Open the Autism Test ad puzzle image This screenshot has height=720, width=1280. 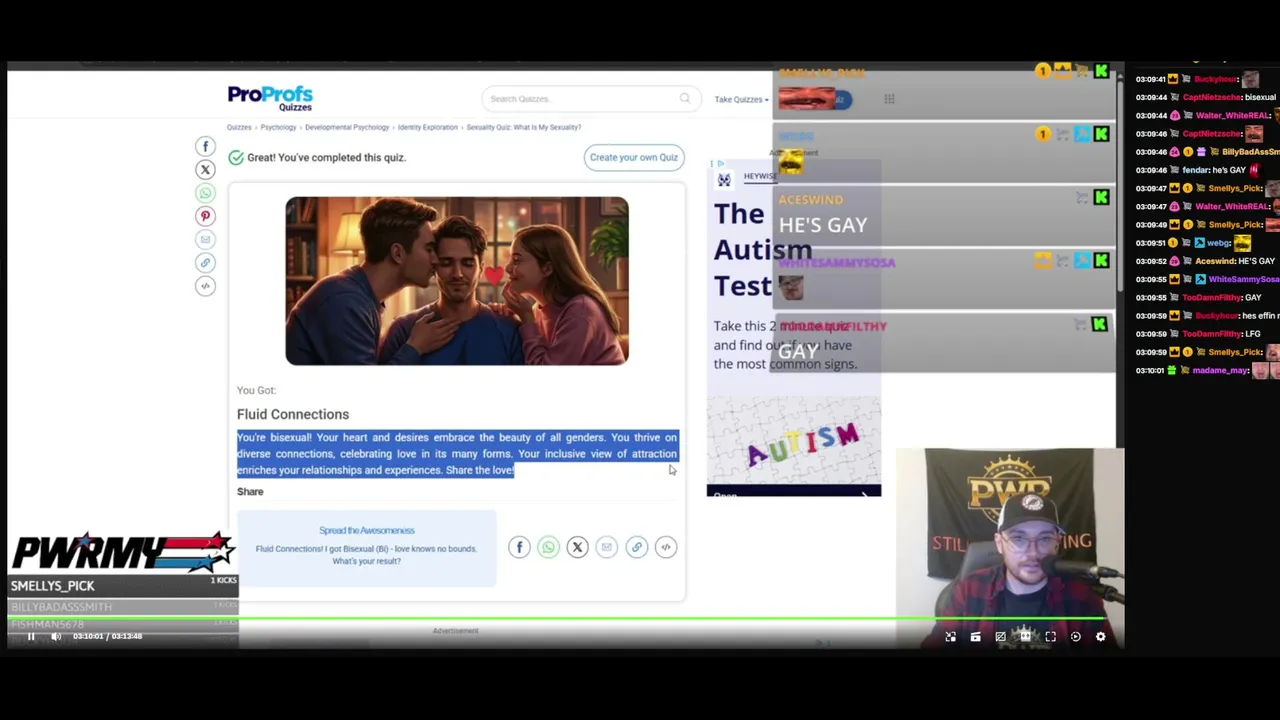(x=794, y=442)
